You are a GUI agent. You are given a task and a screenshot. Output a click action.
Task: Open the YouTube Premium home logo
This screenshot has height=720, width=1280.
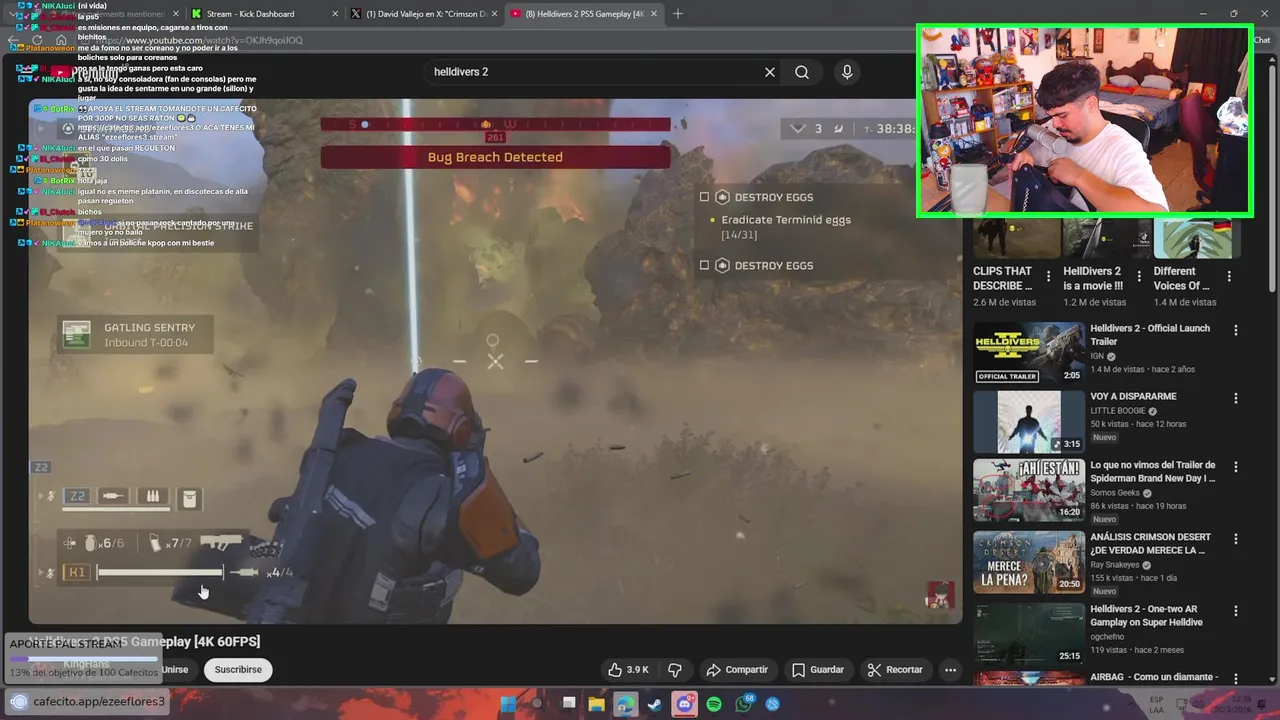[85, 72]
